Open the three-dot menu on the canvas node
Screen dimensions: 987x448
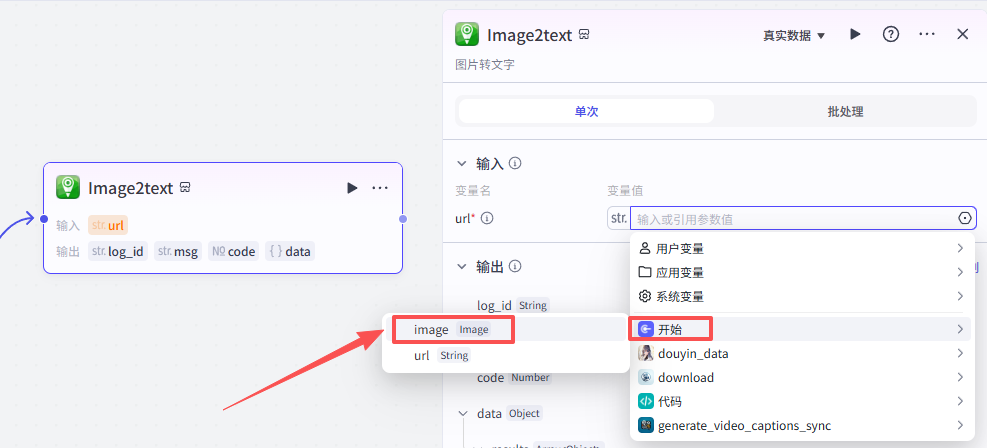(380, 188)
